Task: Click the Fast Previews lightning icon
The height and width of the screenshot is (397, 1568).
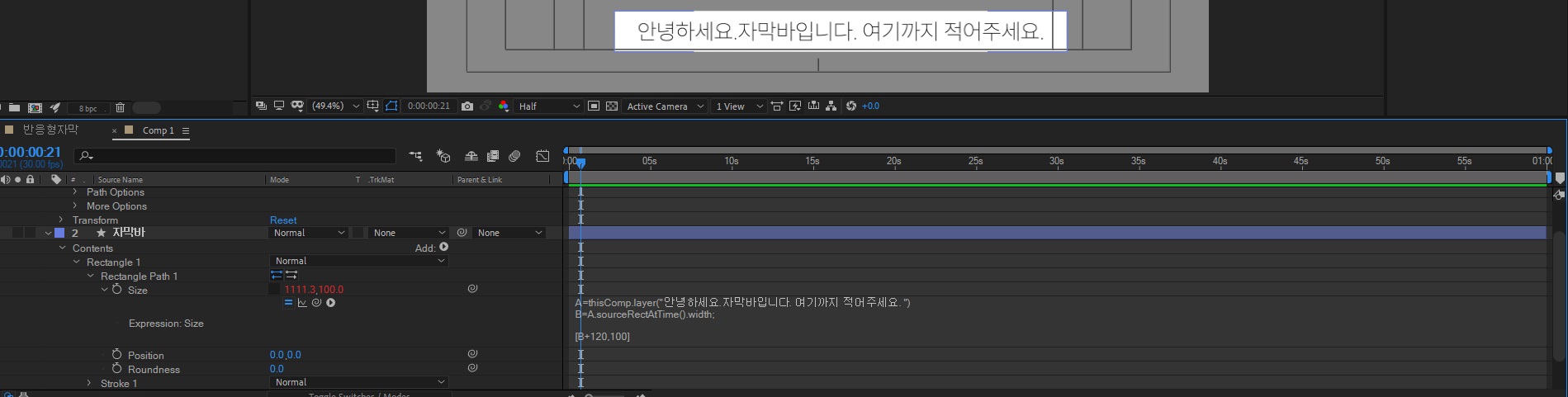Action: [x=795, y=106]
